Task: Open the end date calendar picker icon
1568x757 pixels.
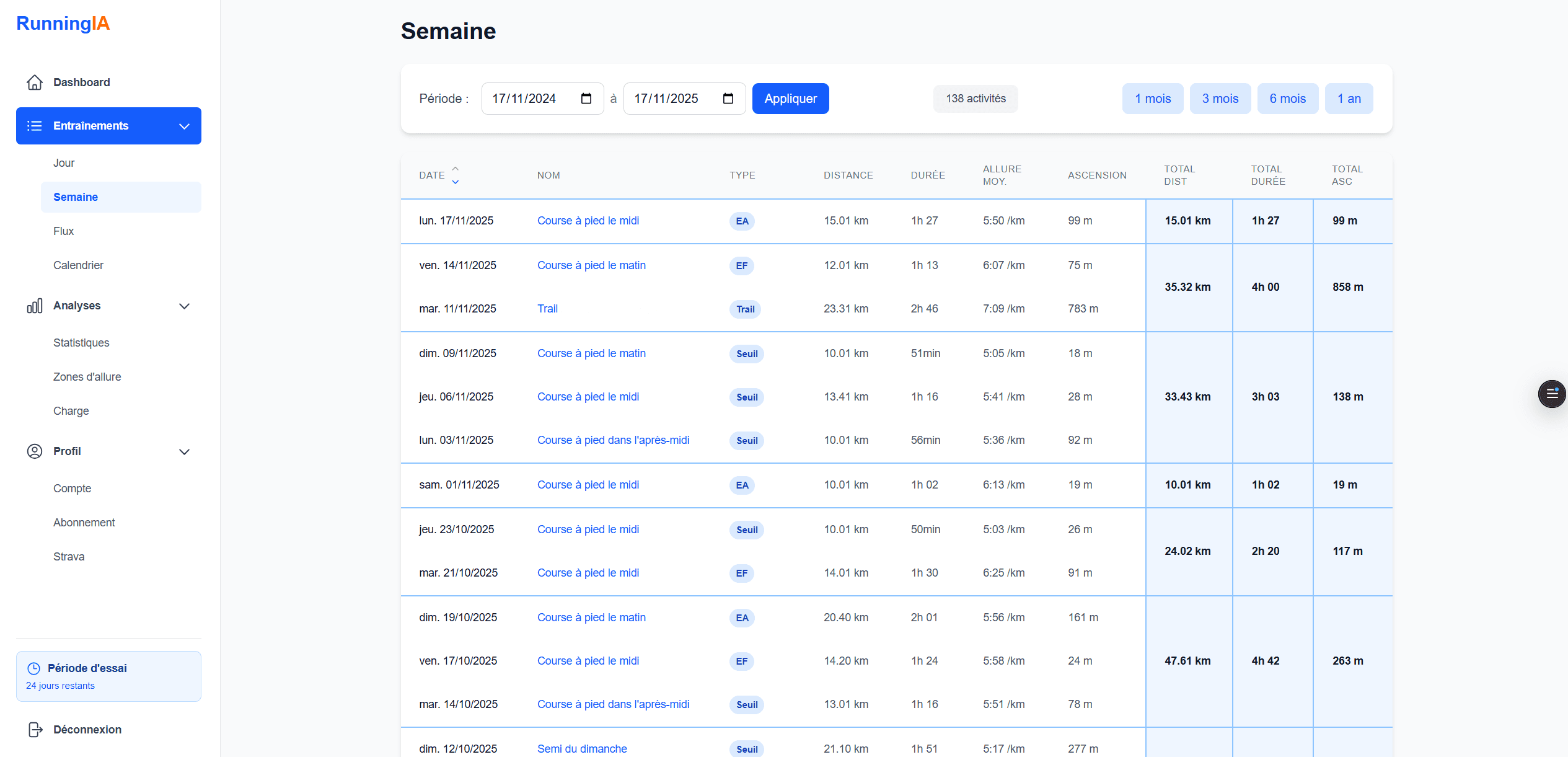Action: [x=728, y=99]
